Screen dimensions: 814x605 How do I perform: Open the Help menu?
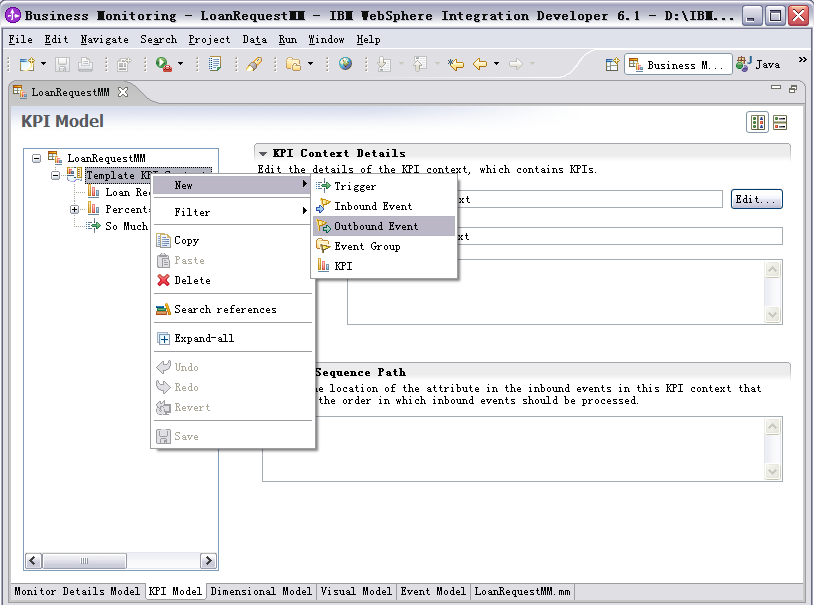[x=368, y=39]
